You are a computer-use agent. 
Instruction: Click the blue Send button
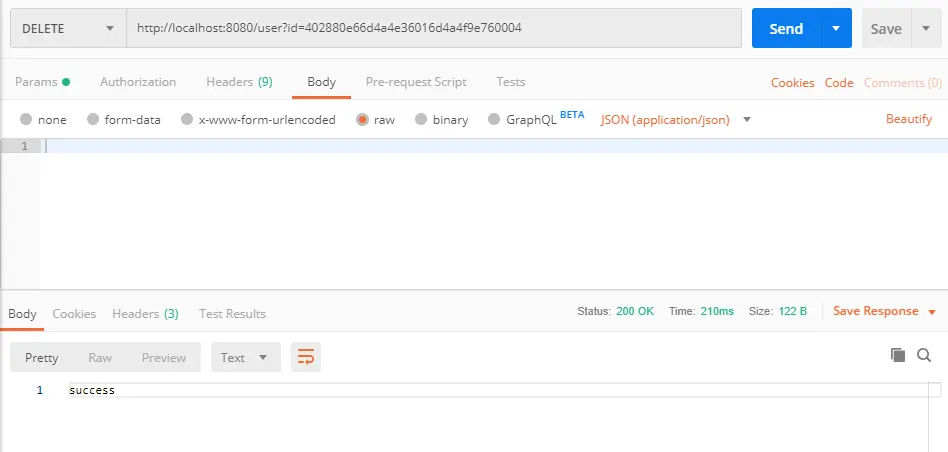786,28
